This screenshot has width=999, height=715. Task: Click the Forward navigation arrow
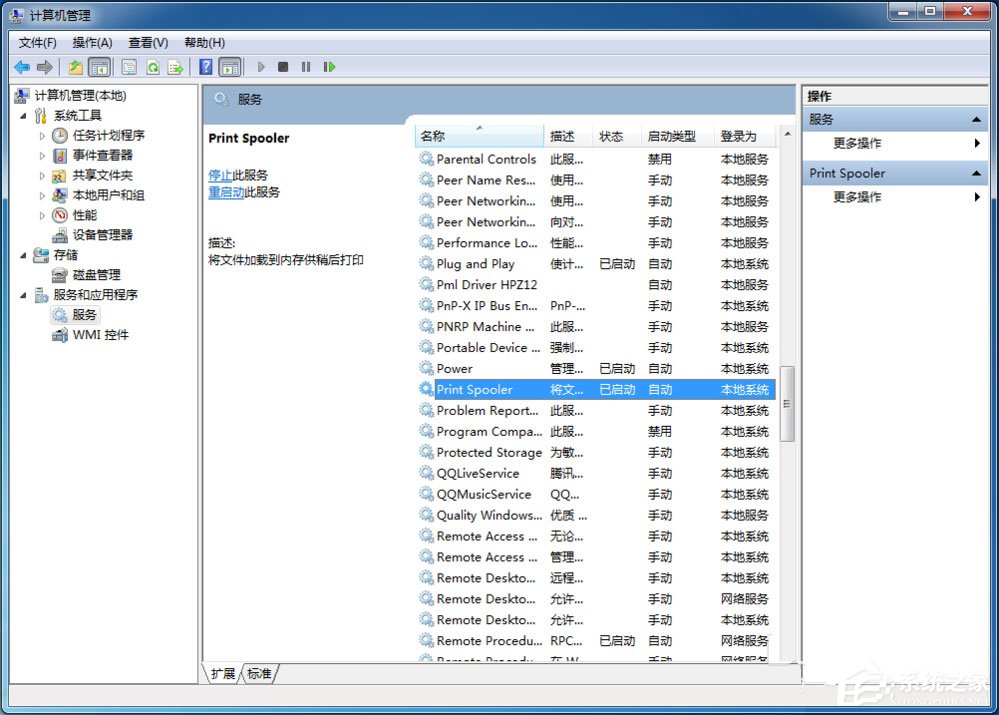click(x=43, y=67)
